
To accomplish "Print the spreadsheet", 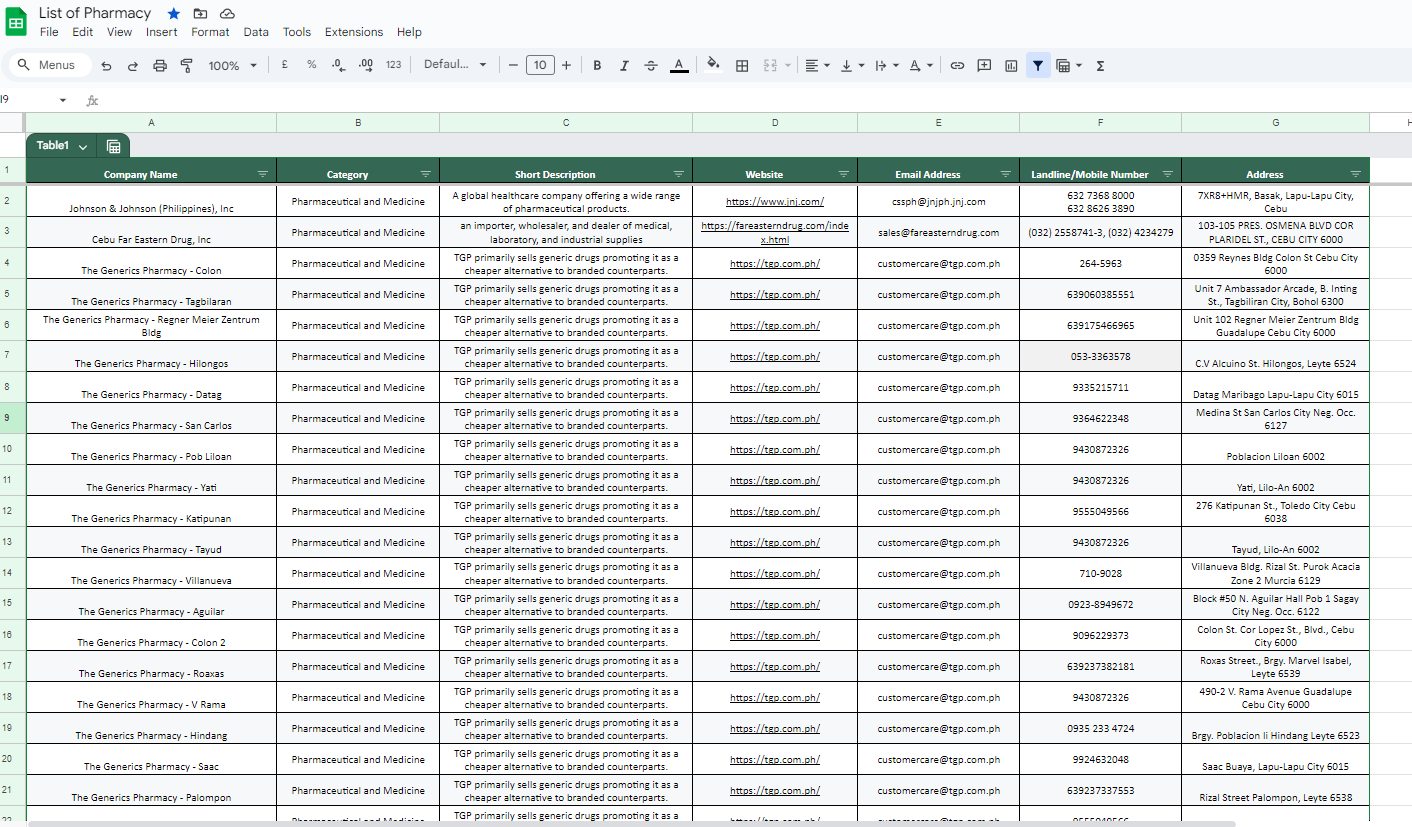I will [x=160, y=66].
